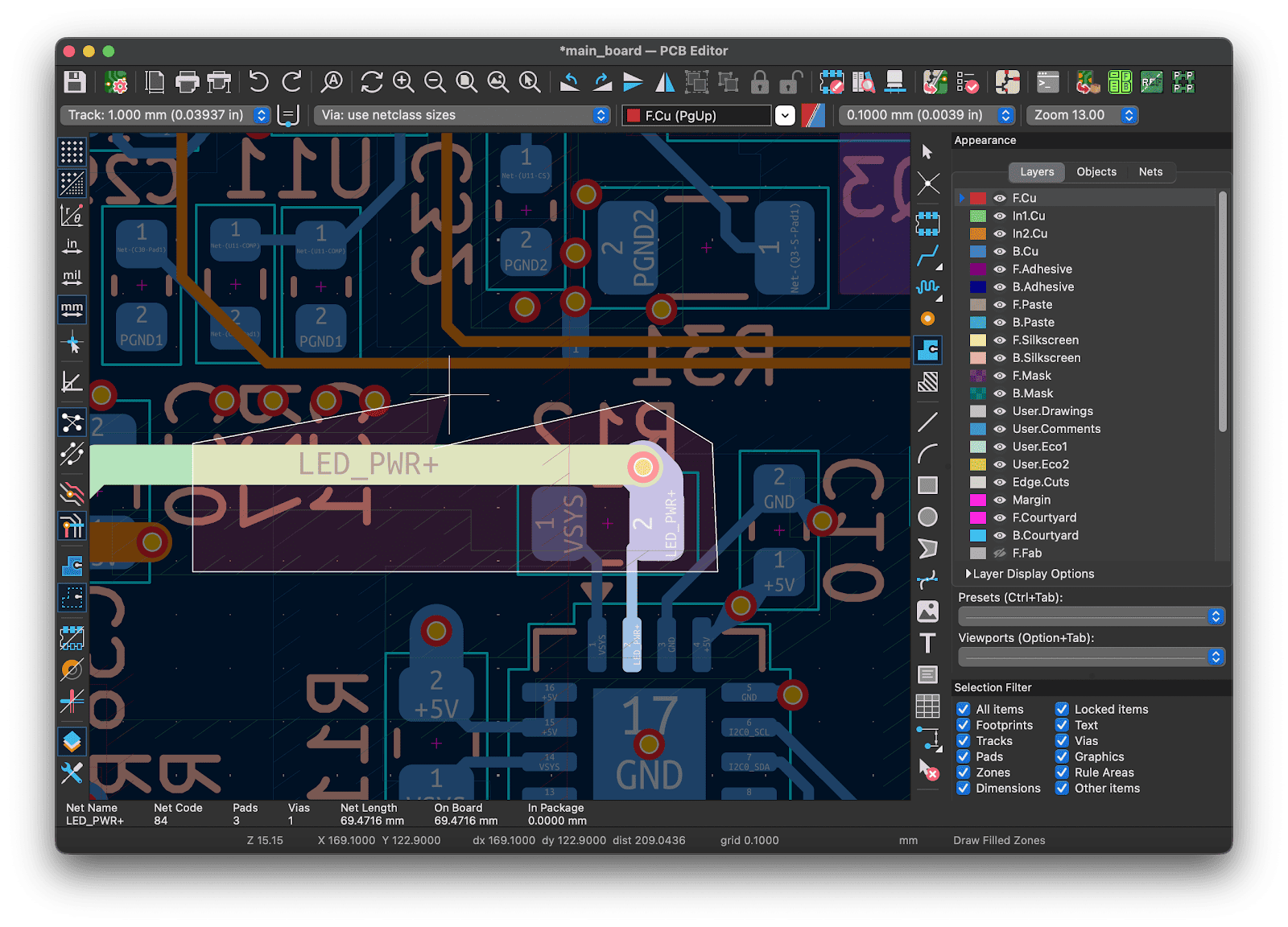The height and width of the screenshot is (927, 1288).
Task: Select the Add Vias tool
Action: 927,319
